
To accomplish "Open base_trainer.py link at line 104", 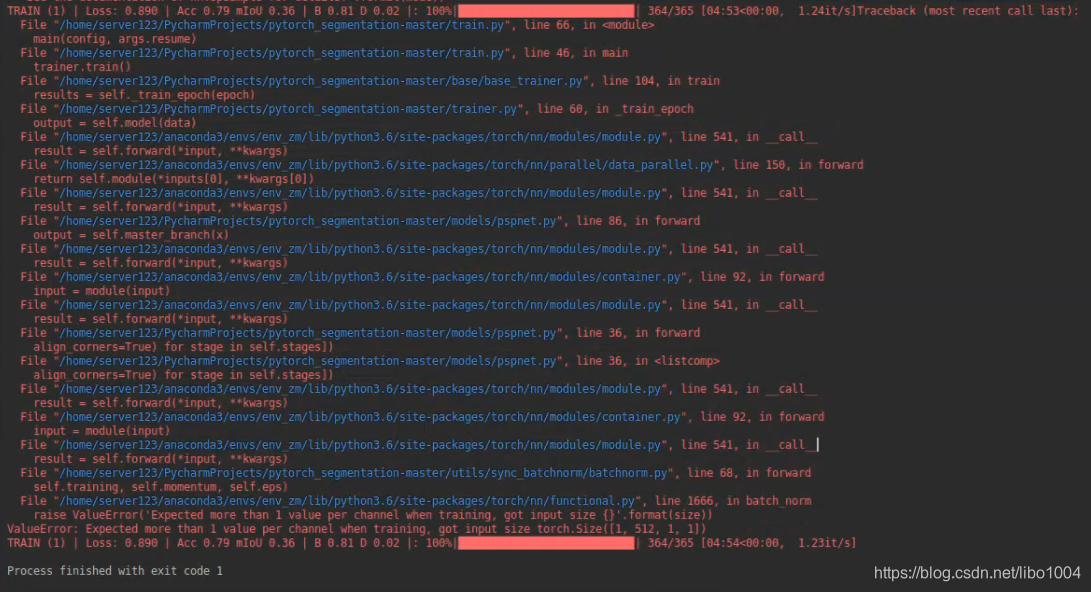I will coord(321,81).
